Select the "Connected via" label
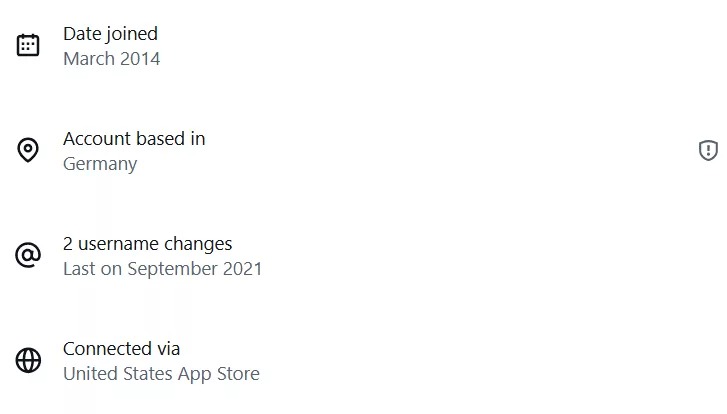The height and width of the screenshot is (414, 727). 121,349
